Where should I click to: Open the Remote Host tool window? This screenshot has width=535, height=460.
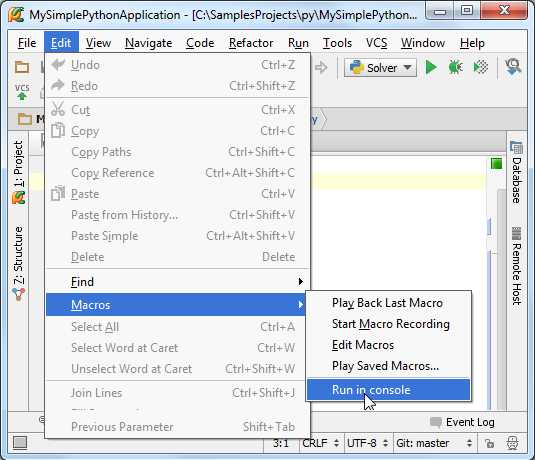(517, 266)
